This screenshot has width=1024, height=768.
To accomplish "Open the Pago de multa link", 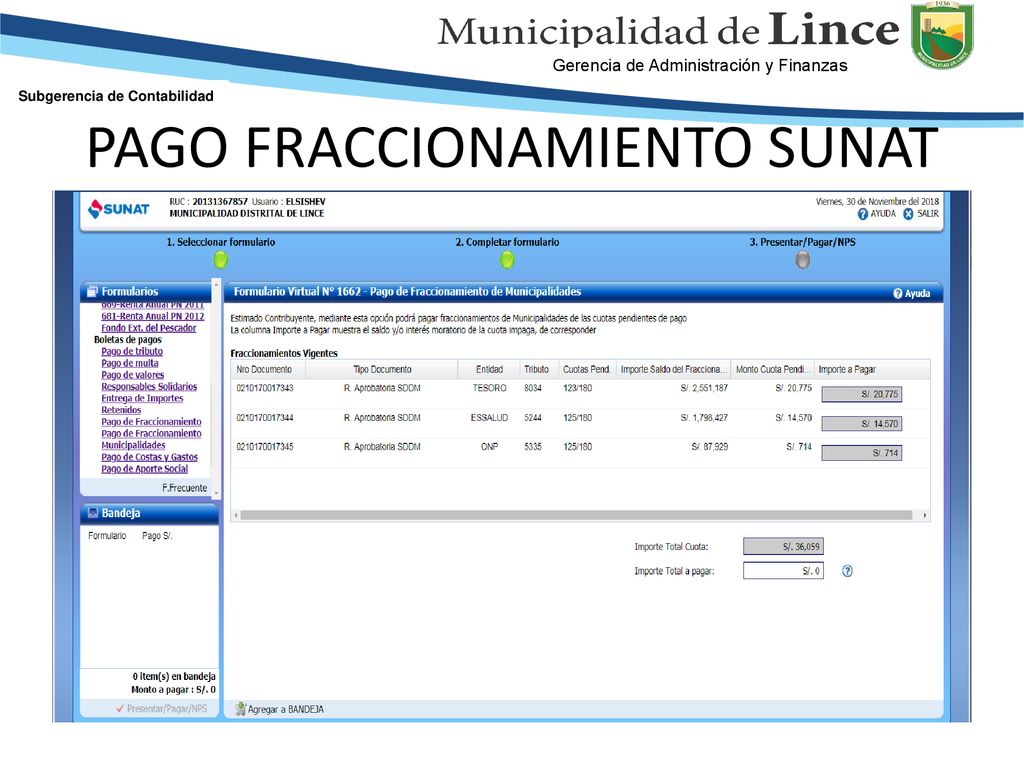I will pos(129,363).
